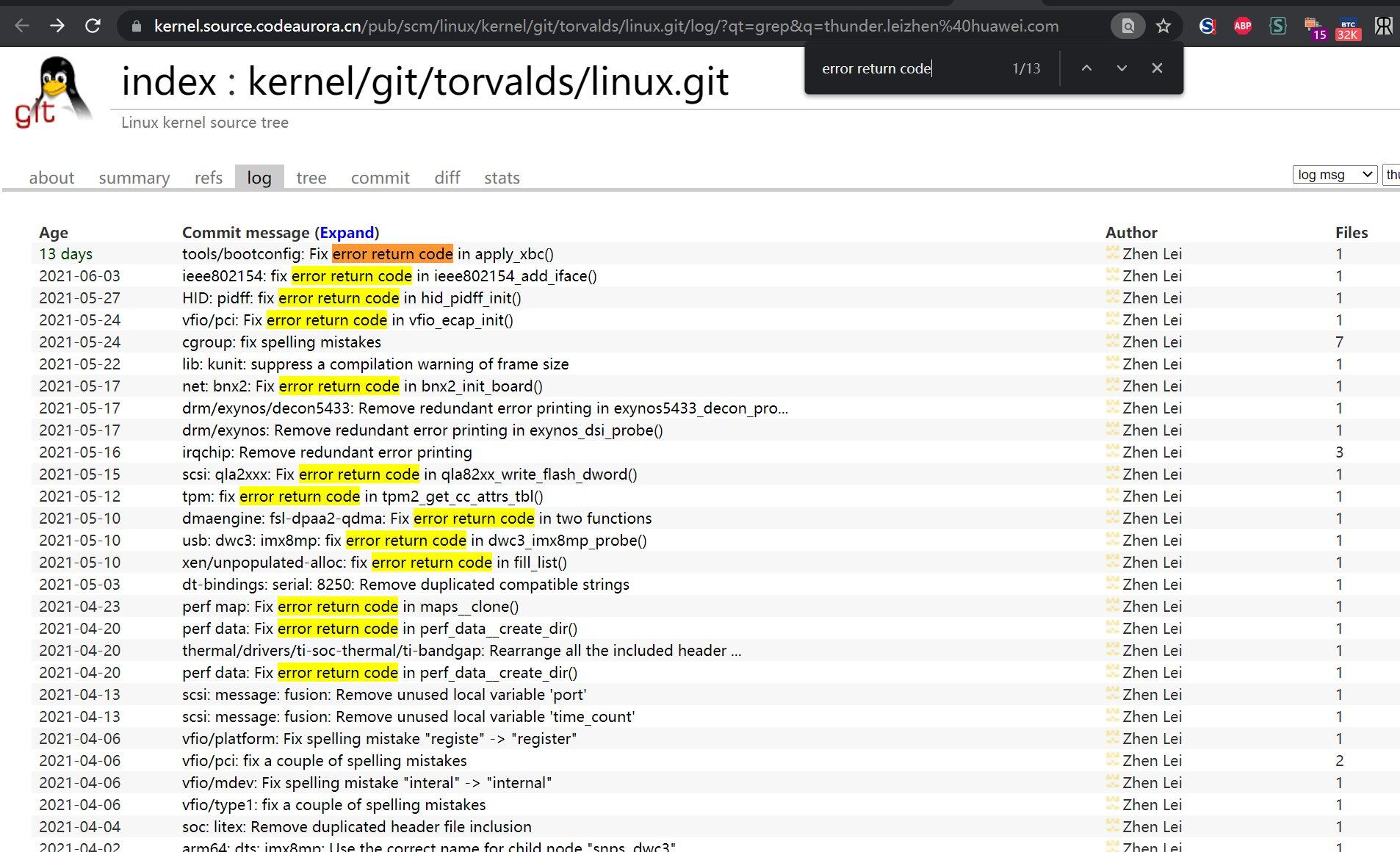Image resolution: width=1400 pixels, height=852 pixels.
Task: Click the lock icon in address bar
Action: (x=136, y=26)
